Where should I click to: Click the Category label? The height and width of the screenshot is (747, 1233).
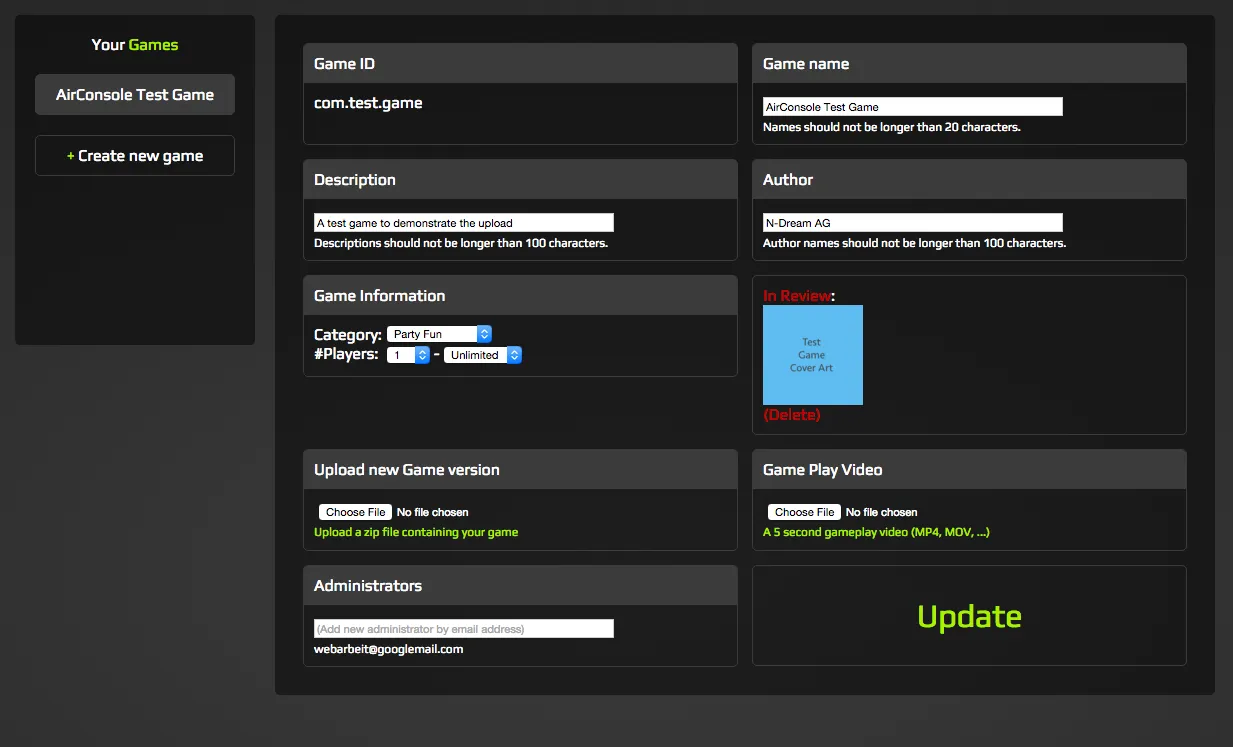348,335
